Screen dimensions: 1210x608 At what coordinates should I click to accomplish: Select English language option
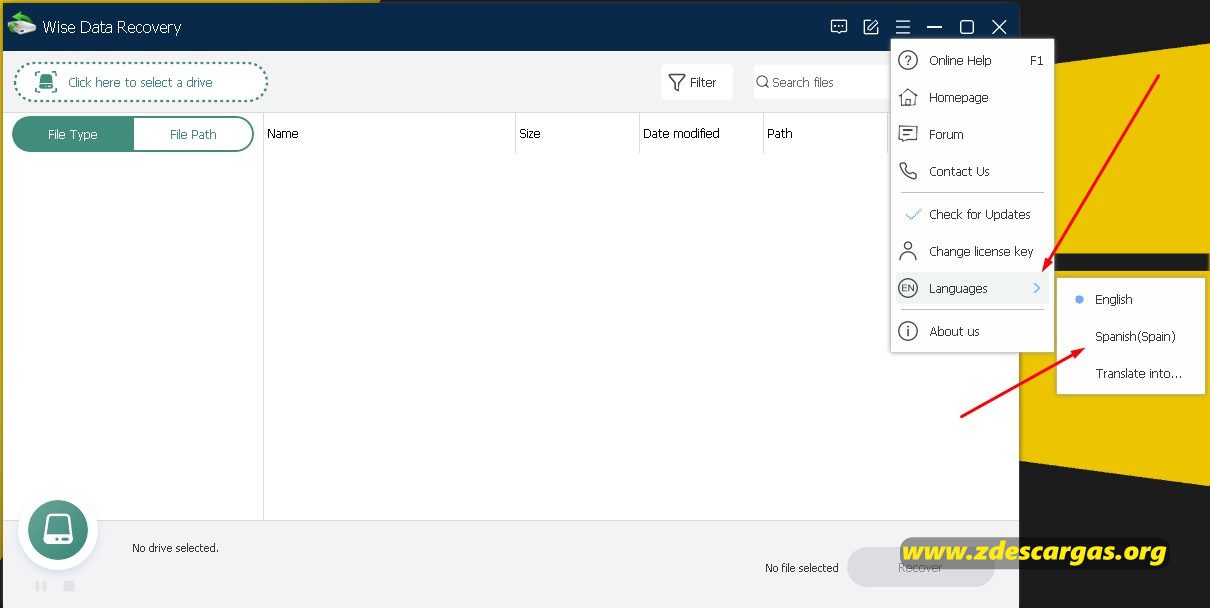pyautogui.click(x=1131, y=299)
